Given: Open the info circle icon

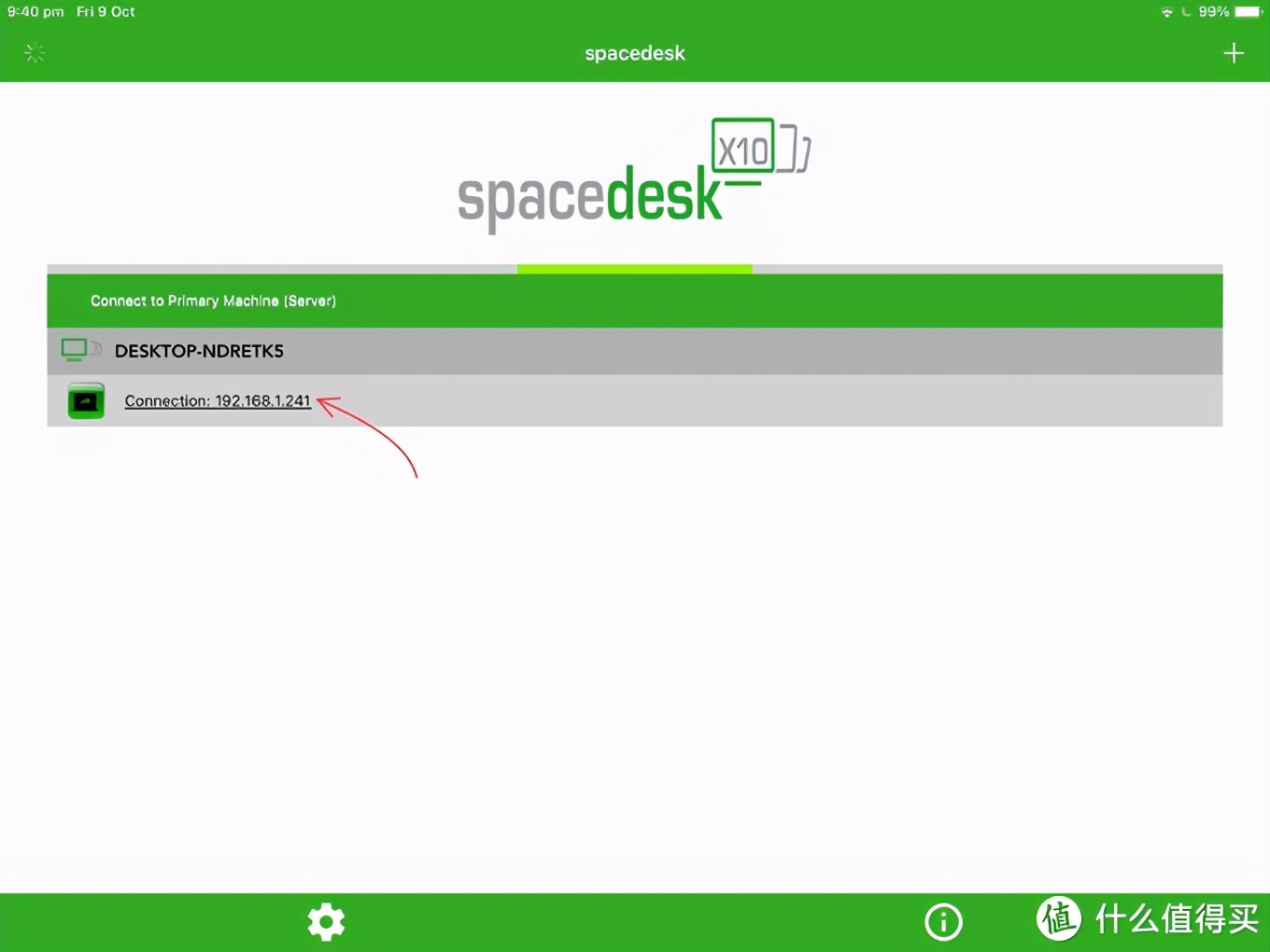Looking at the screenshot, I should [943, 922].
